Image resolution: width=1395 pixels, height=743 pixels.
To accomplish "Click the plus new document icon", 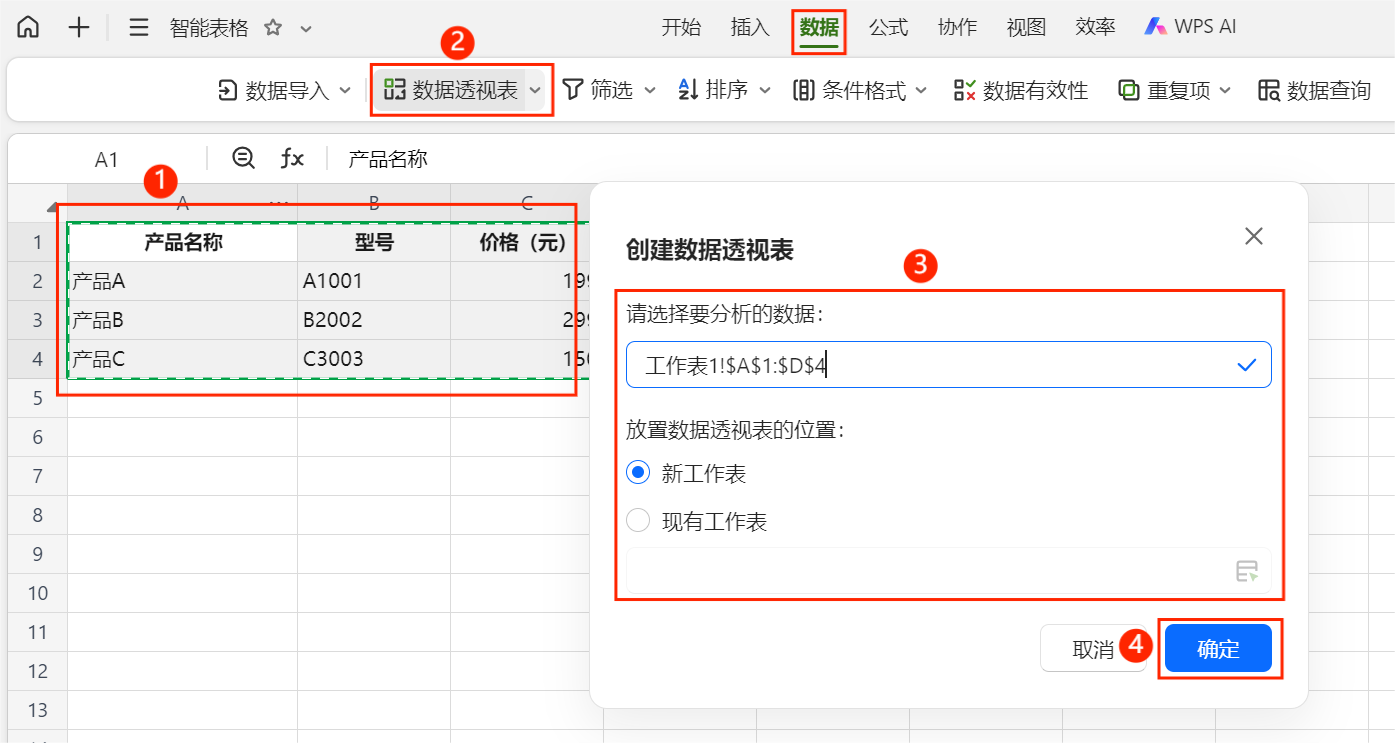I will (x=79, y=27).
